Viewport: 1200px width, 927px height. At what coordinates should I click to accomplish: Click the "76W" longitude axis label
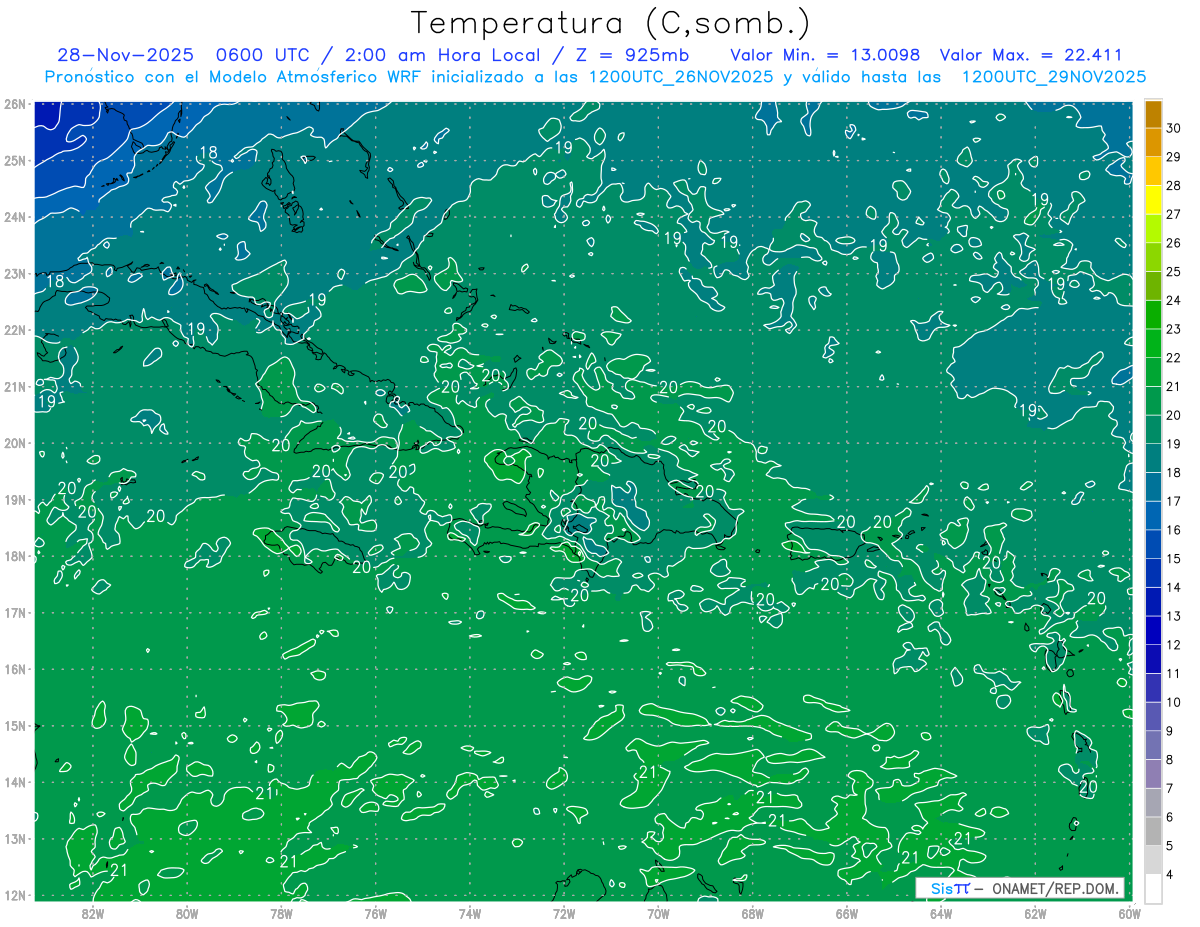click(x=375, y=913)
